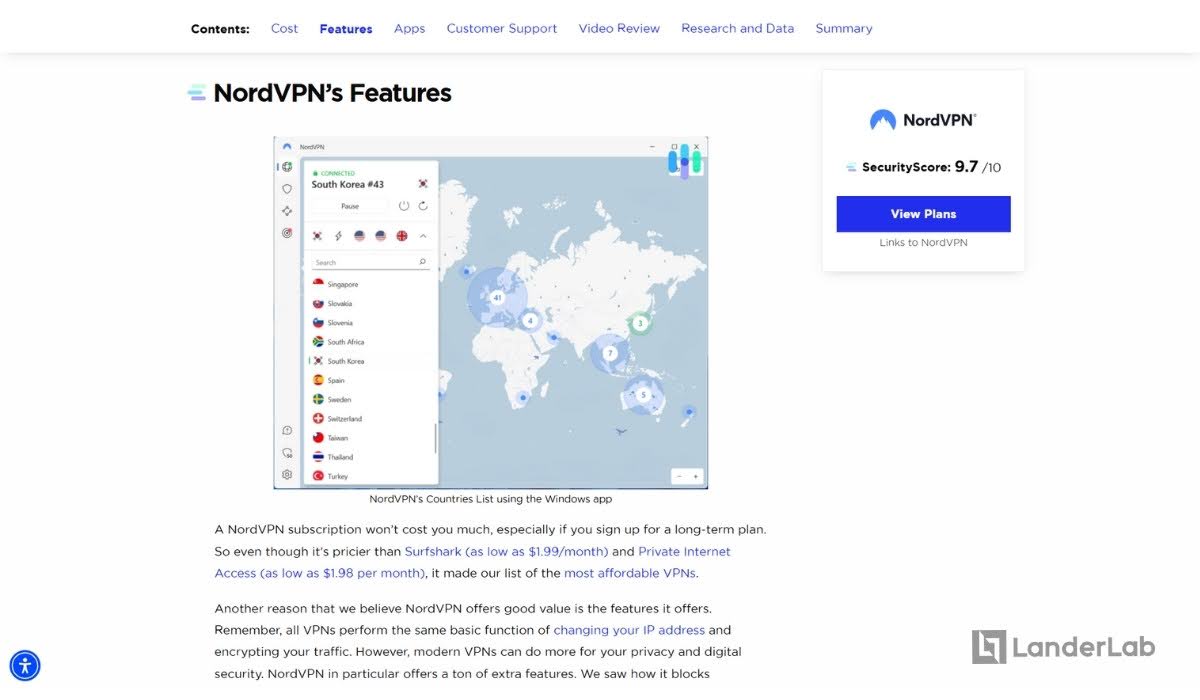Select Switzerland in the country list
The image size is (1200, 700).
(370, 419)
